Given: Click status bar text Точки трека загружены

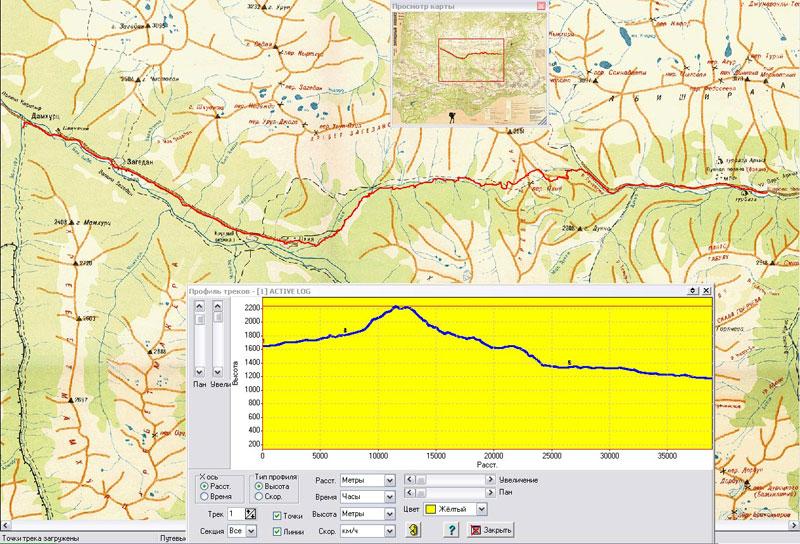Looking at the screenshot, I should tap(40, 538).
